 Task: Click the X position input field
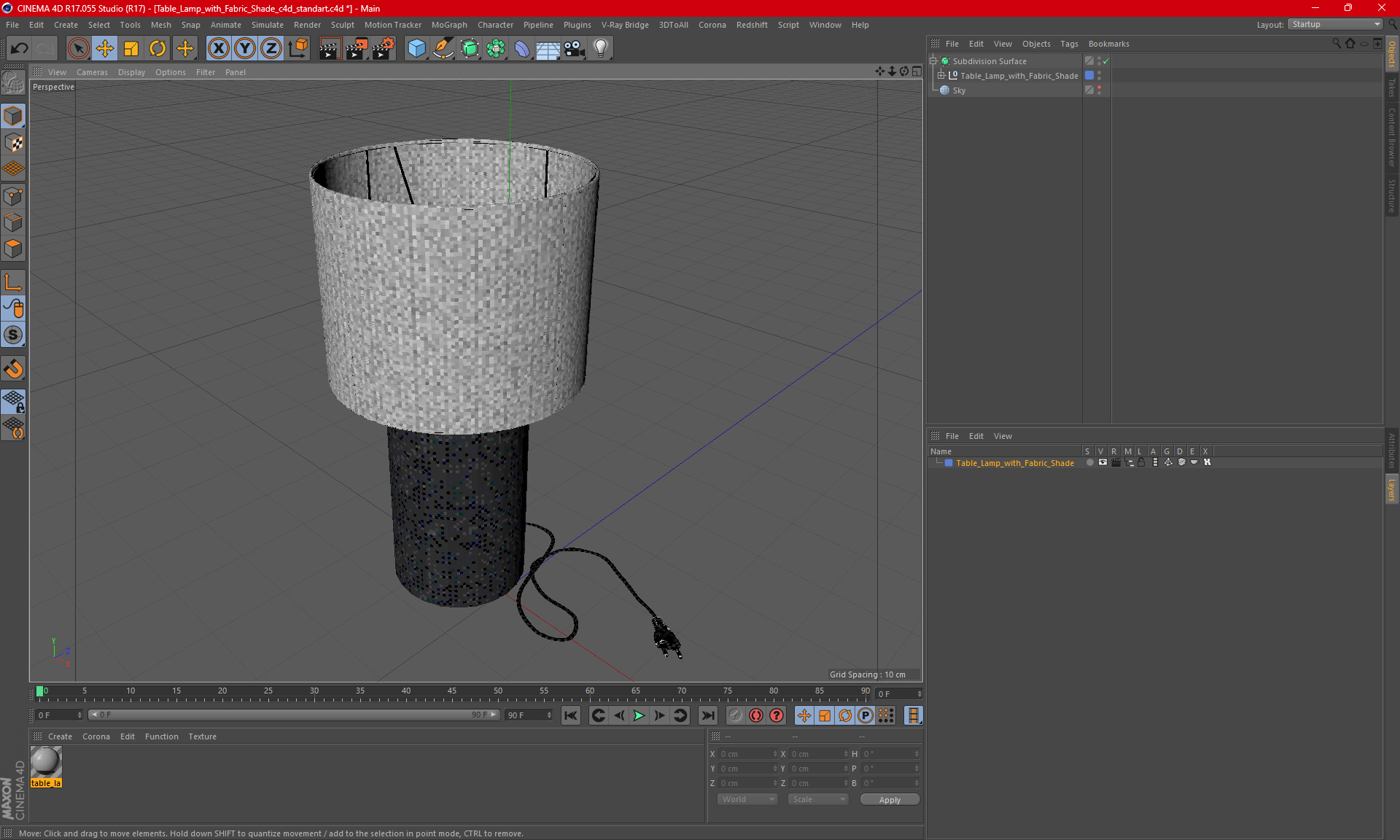coord(748,754)
